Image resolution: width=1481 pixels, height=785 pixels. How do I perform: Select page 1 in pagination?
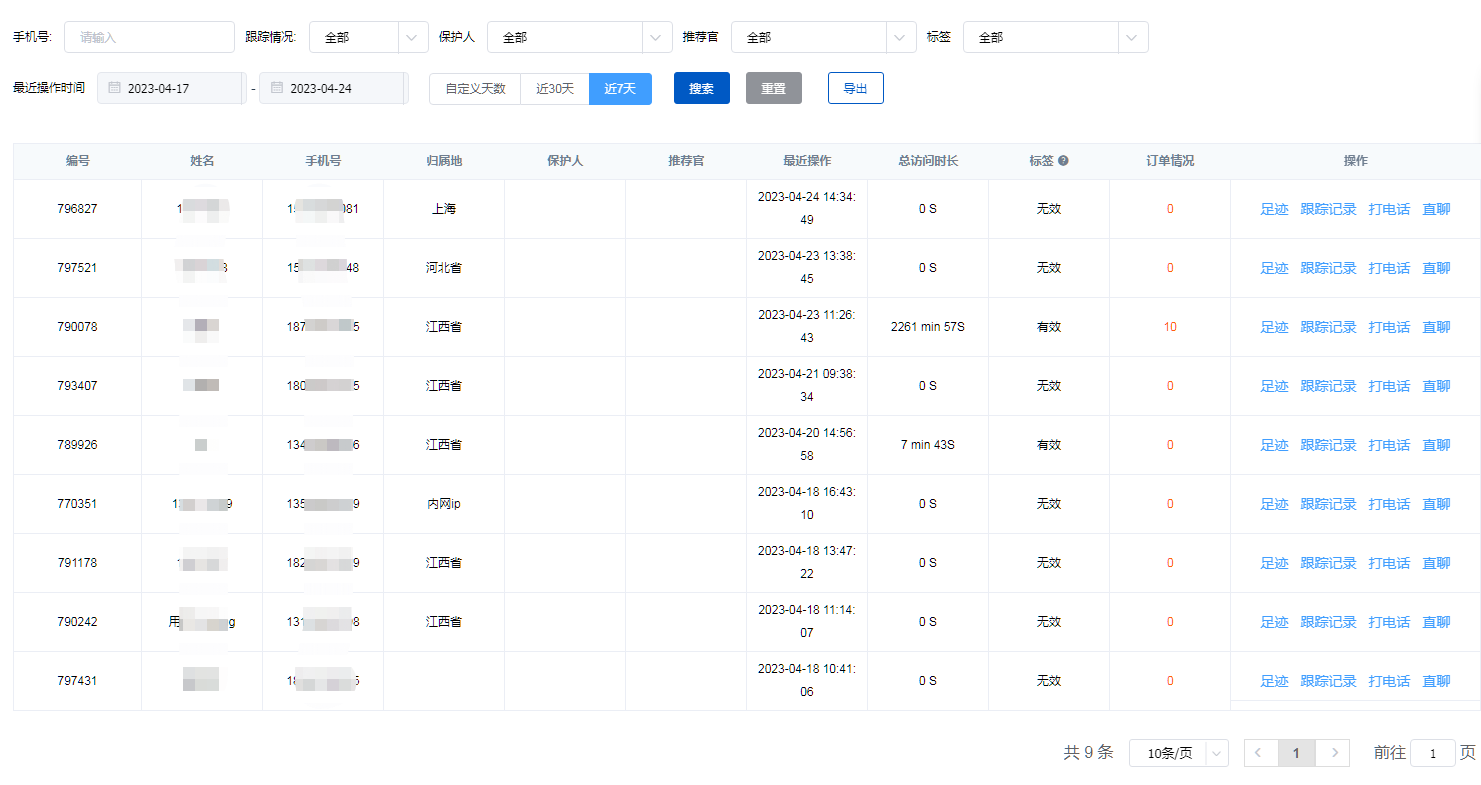[1296, 753]
